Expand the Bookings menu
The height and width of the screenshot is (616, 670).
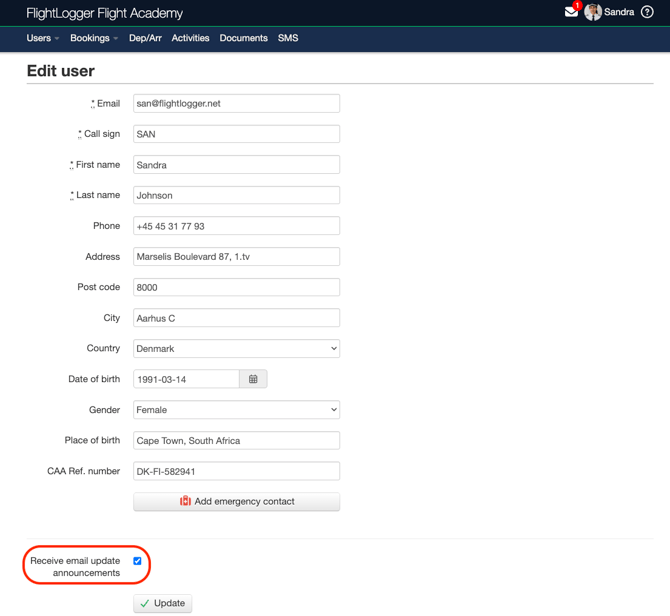(x=94, y=38)
